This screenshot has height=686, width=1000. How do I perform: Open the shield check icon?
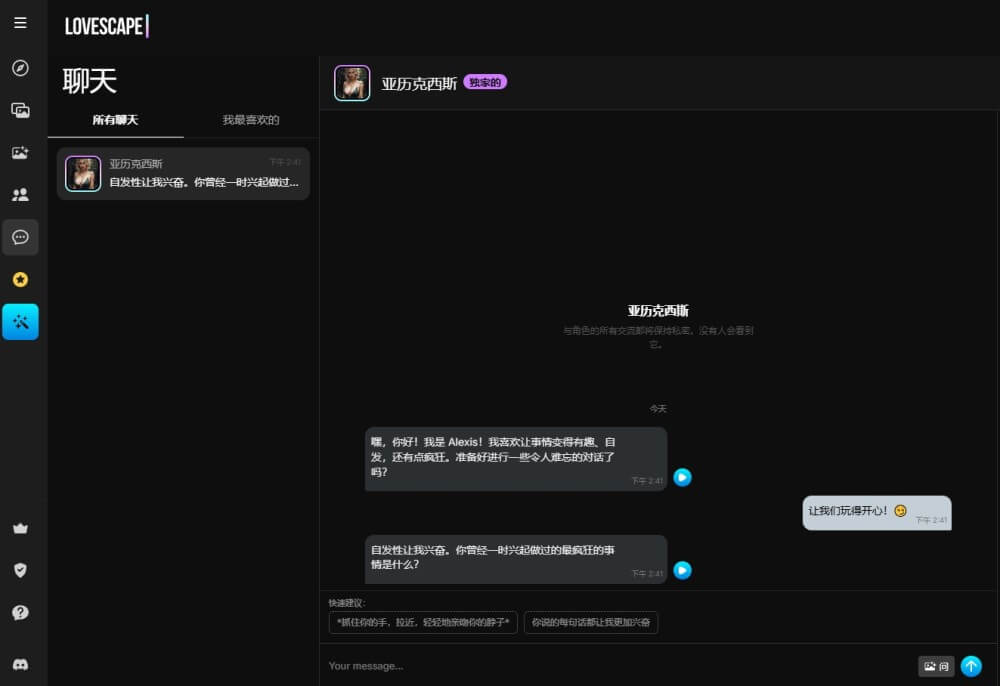tap(20, 570)
